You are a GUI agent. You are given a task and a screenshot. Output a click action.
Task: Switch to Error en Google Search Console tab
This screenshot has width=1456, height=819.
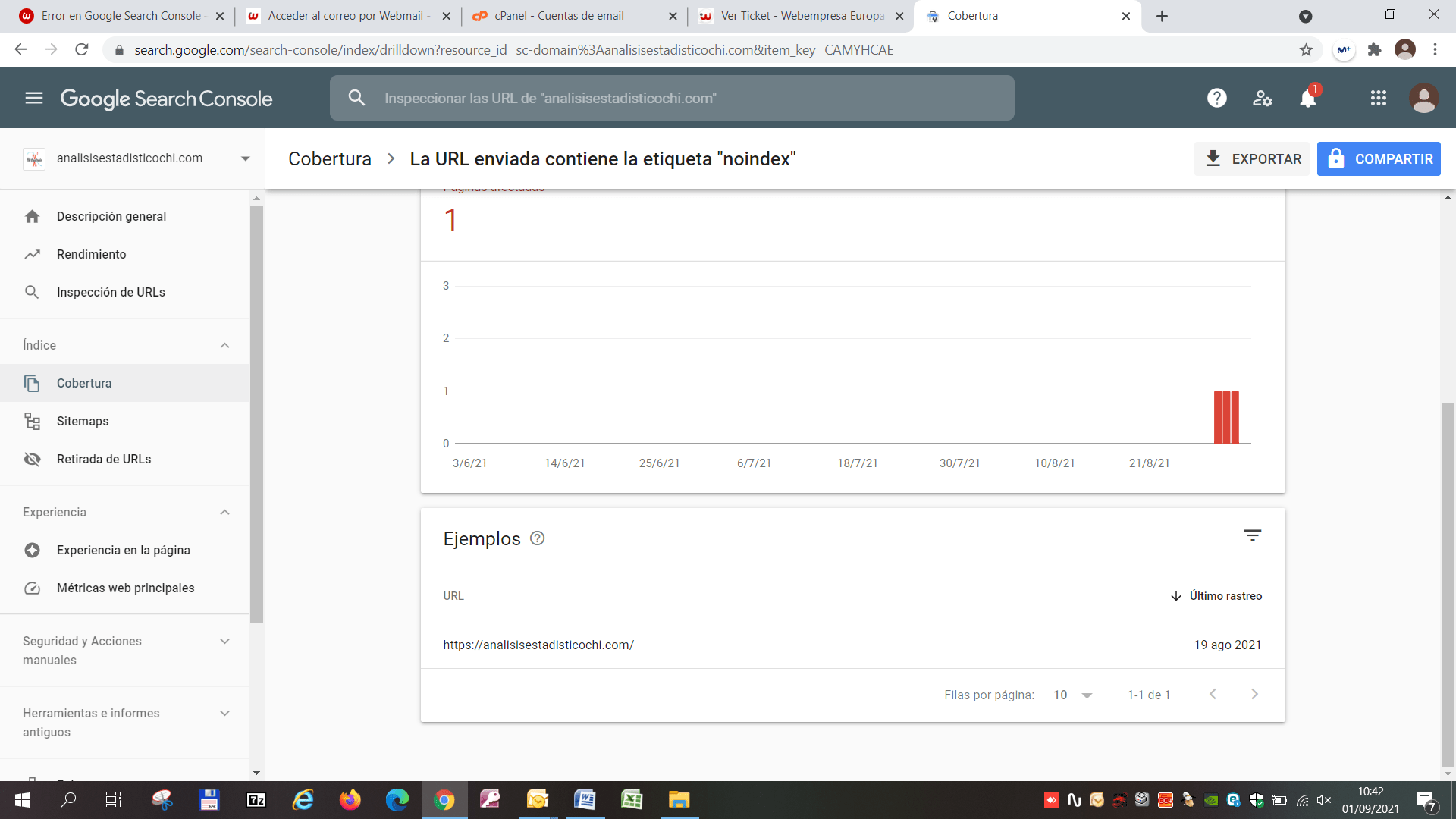click(121, 16)
